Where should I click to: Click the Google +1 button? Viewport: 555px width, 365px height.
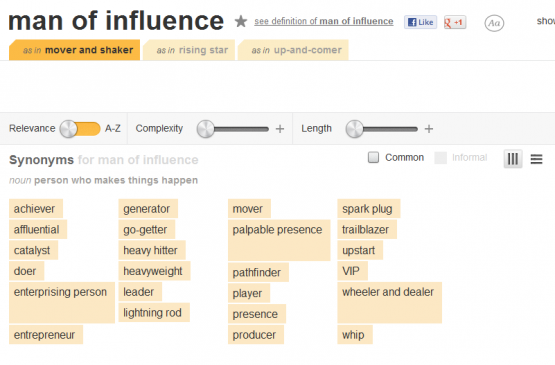pos(455,22)
